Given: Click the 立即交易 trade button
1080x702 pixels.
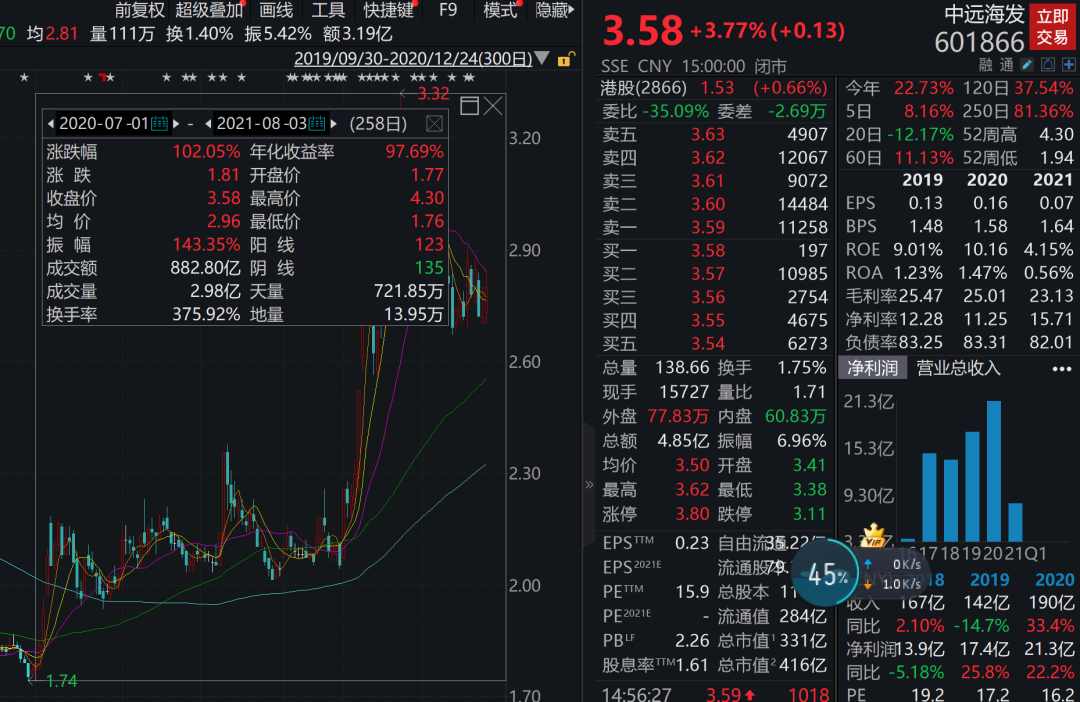Looking at the screenshot, I should (1053, 24).
